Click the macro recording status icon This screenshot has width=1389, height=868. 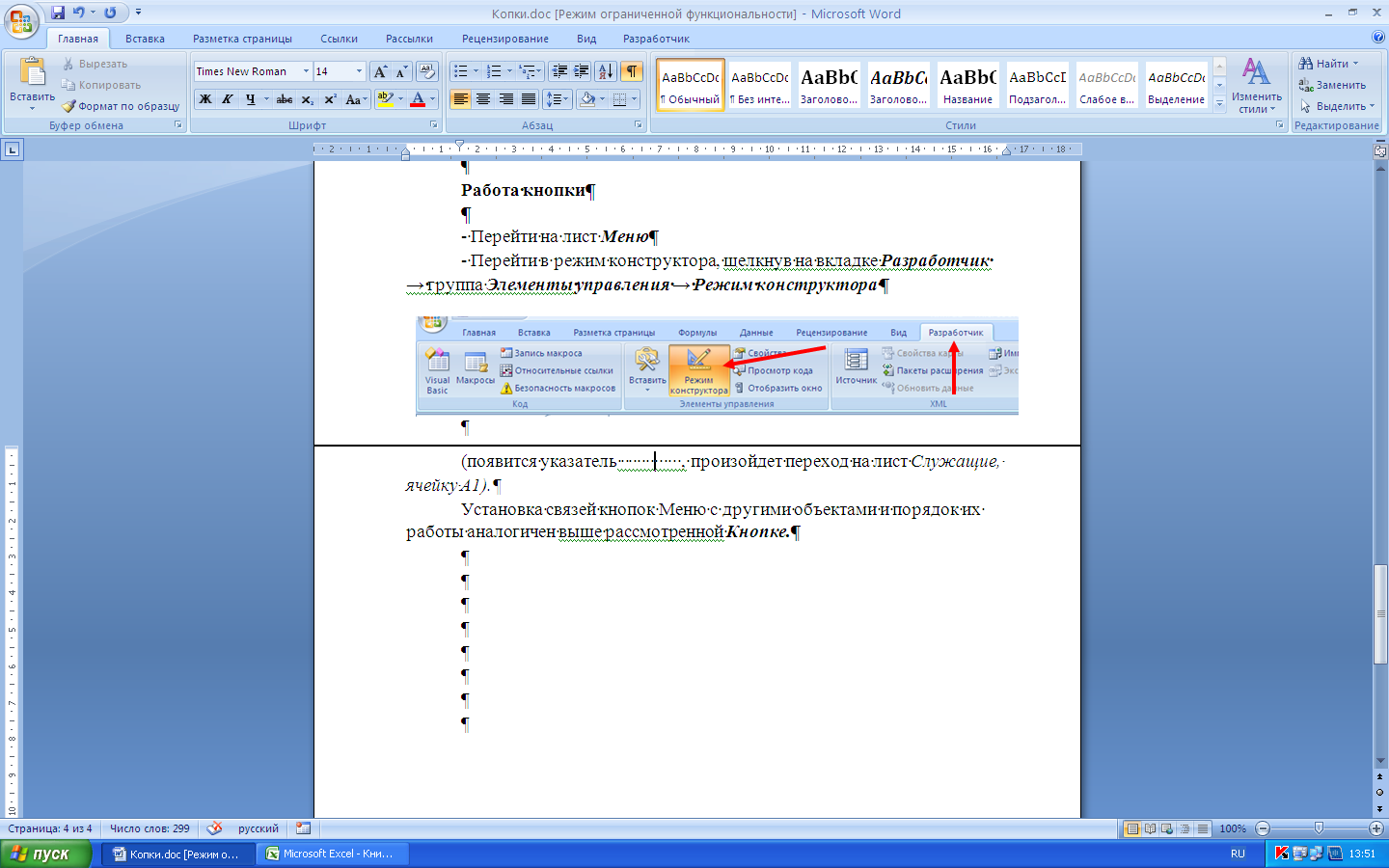point(304,828)
